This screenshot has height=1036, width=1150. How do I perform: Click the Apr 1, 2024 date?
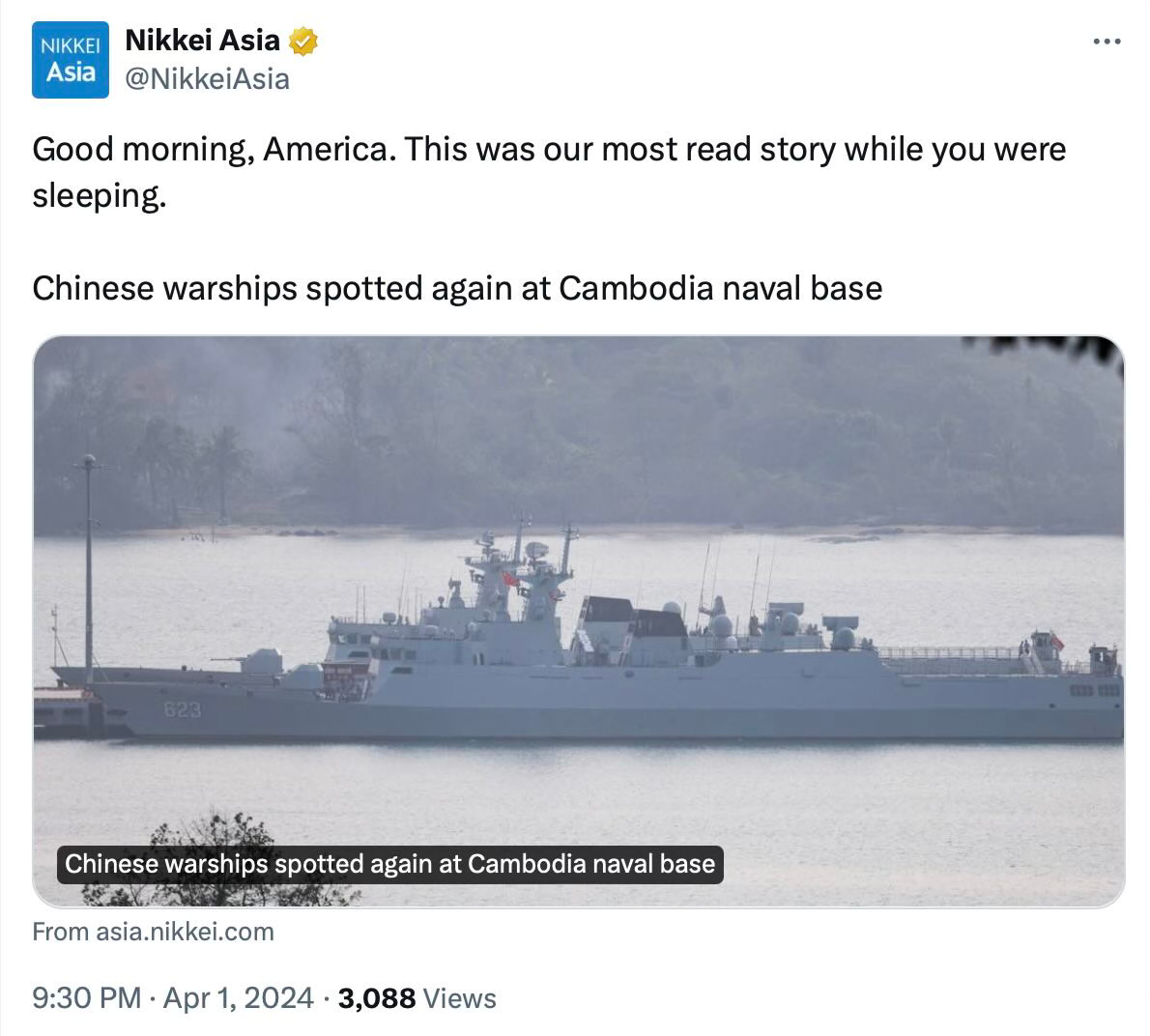pyautogui.click(x=239, y=998)
